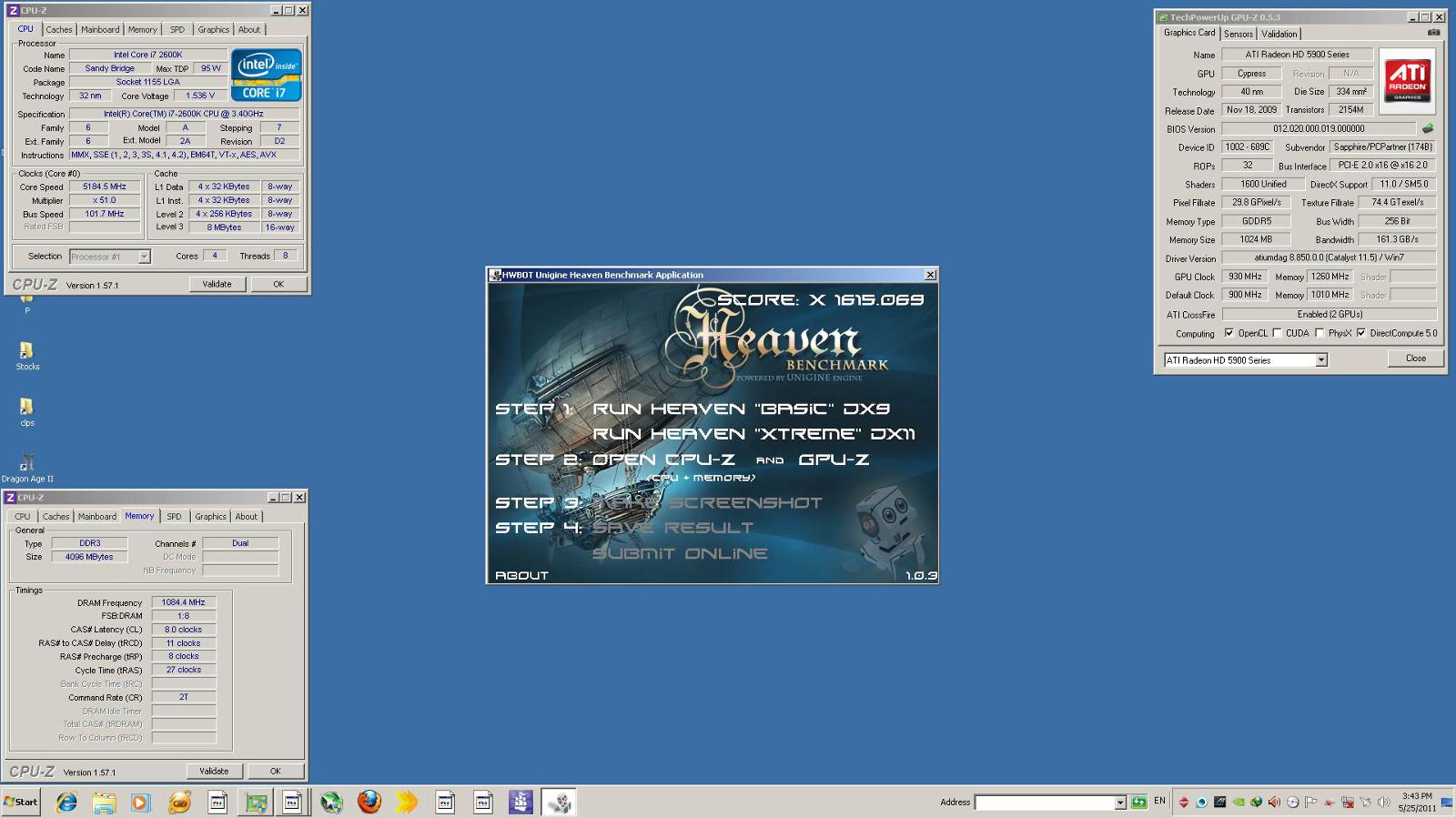Click the disc drive tray icon
The height and width of the screenshot is (818, 1456).
(1292, 802)
